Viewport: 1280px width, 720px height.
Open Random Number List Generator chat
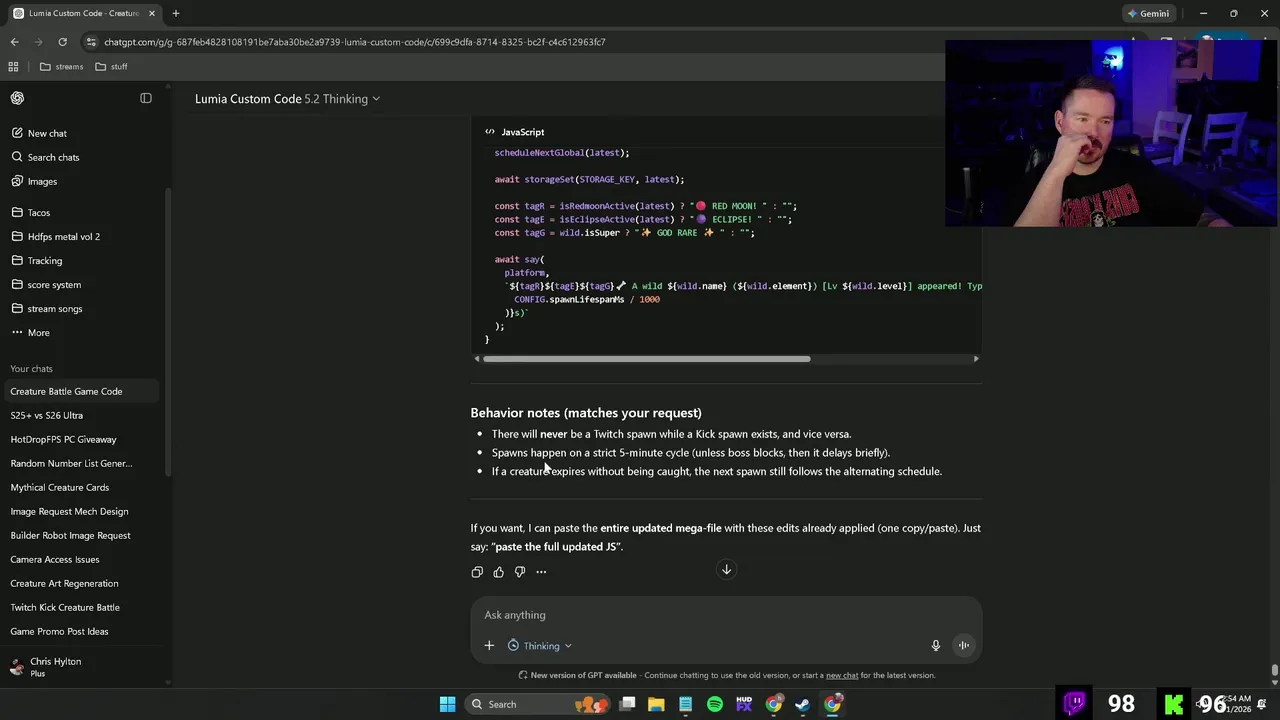click(71, 463)
